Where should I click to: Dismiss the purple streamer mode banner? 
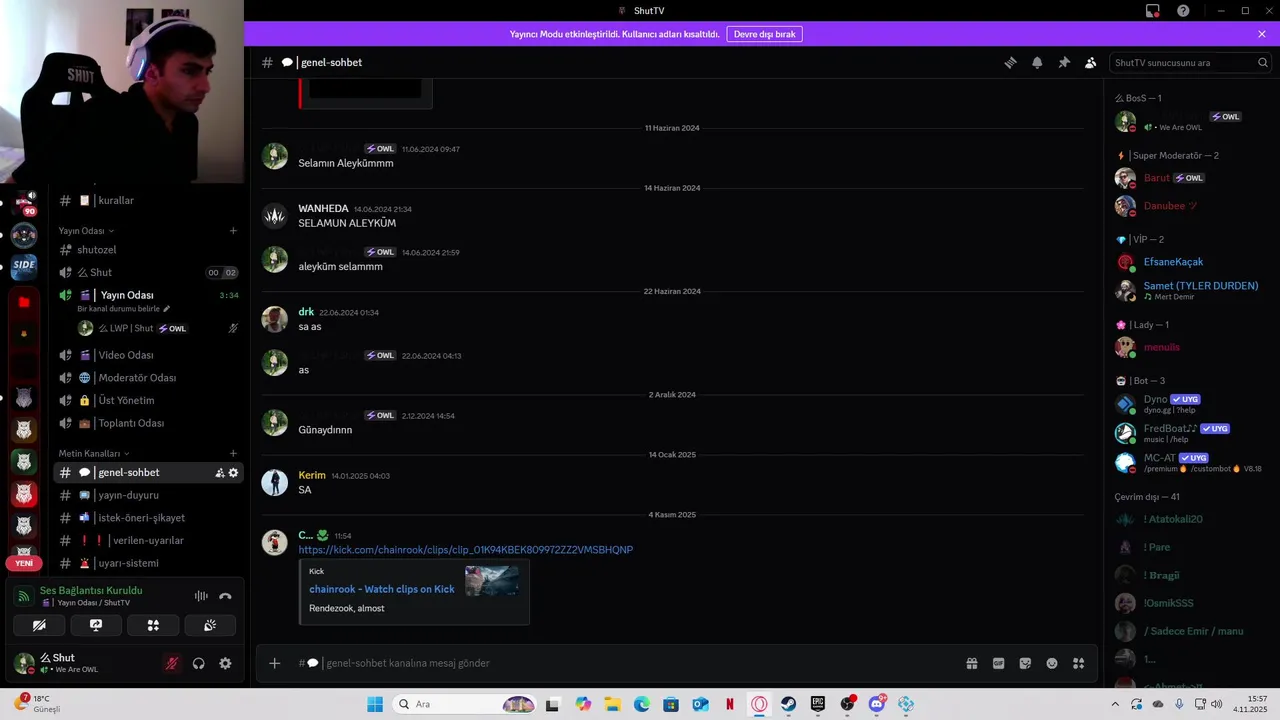pos(1262,34)
